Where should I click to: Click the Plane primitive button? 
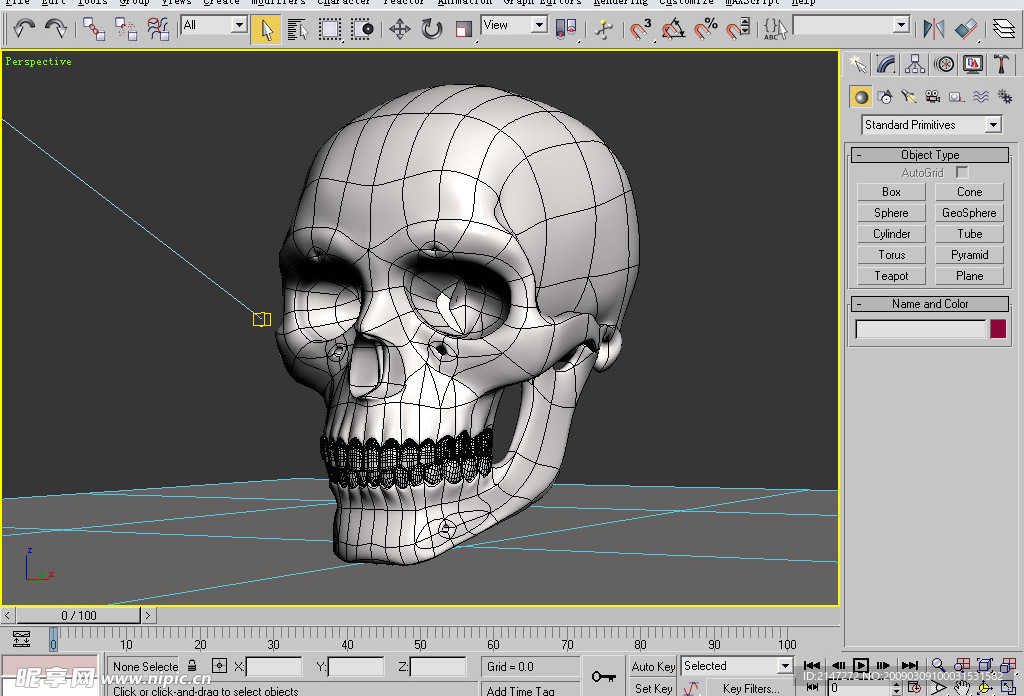(969, 276)
